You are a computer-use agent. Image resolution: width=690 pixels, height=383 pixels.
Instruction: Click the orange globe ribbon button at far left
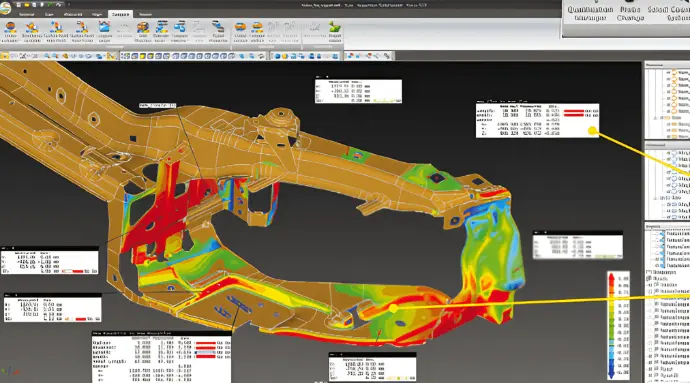(10, 32)
